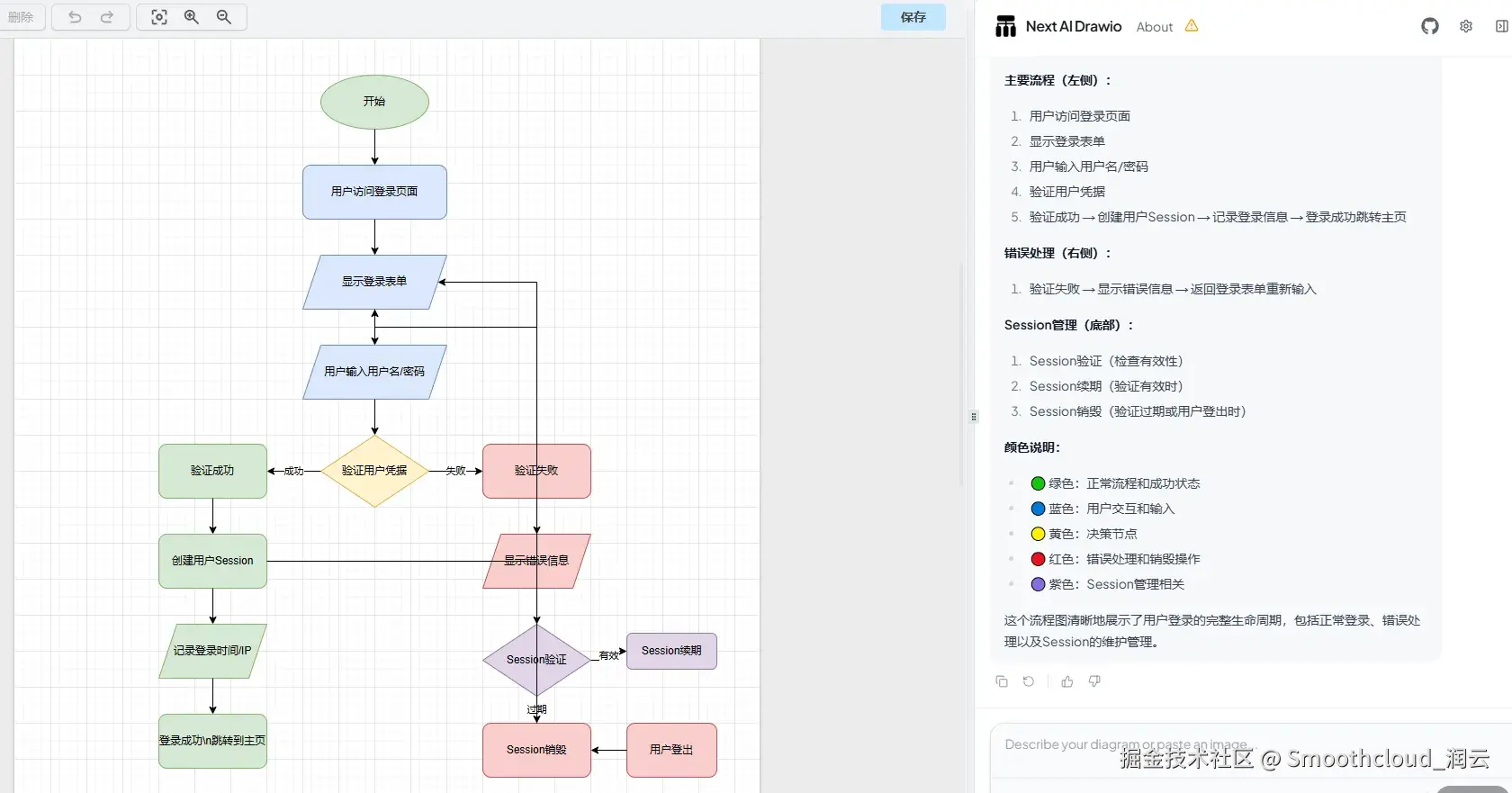Click the list item 验证用户凭据
The height and width of the screenshot is (793, 1512).
pos(1067,192)
